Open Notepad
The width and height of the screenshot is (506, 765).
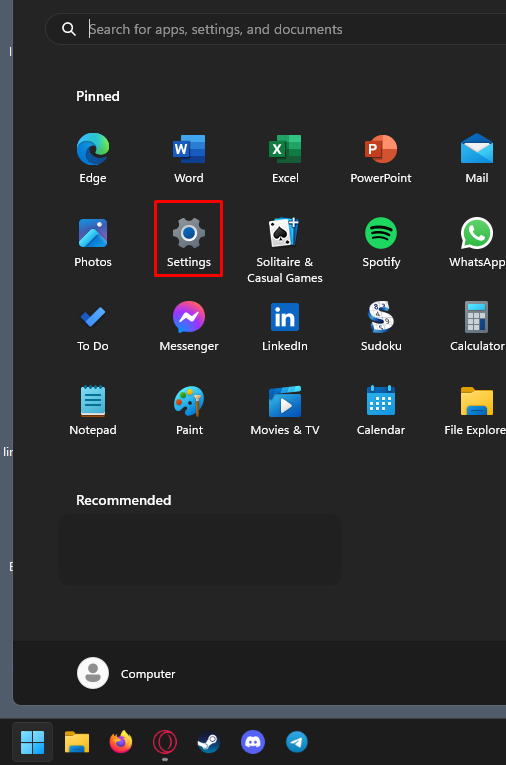coord(93,410)
